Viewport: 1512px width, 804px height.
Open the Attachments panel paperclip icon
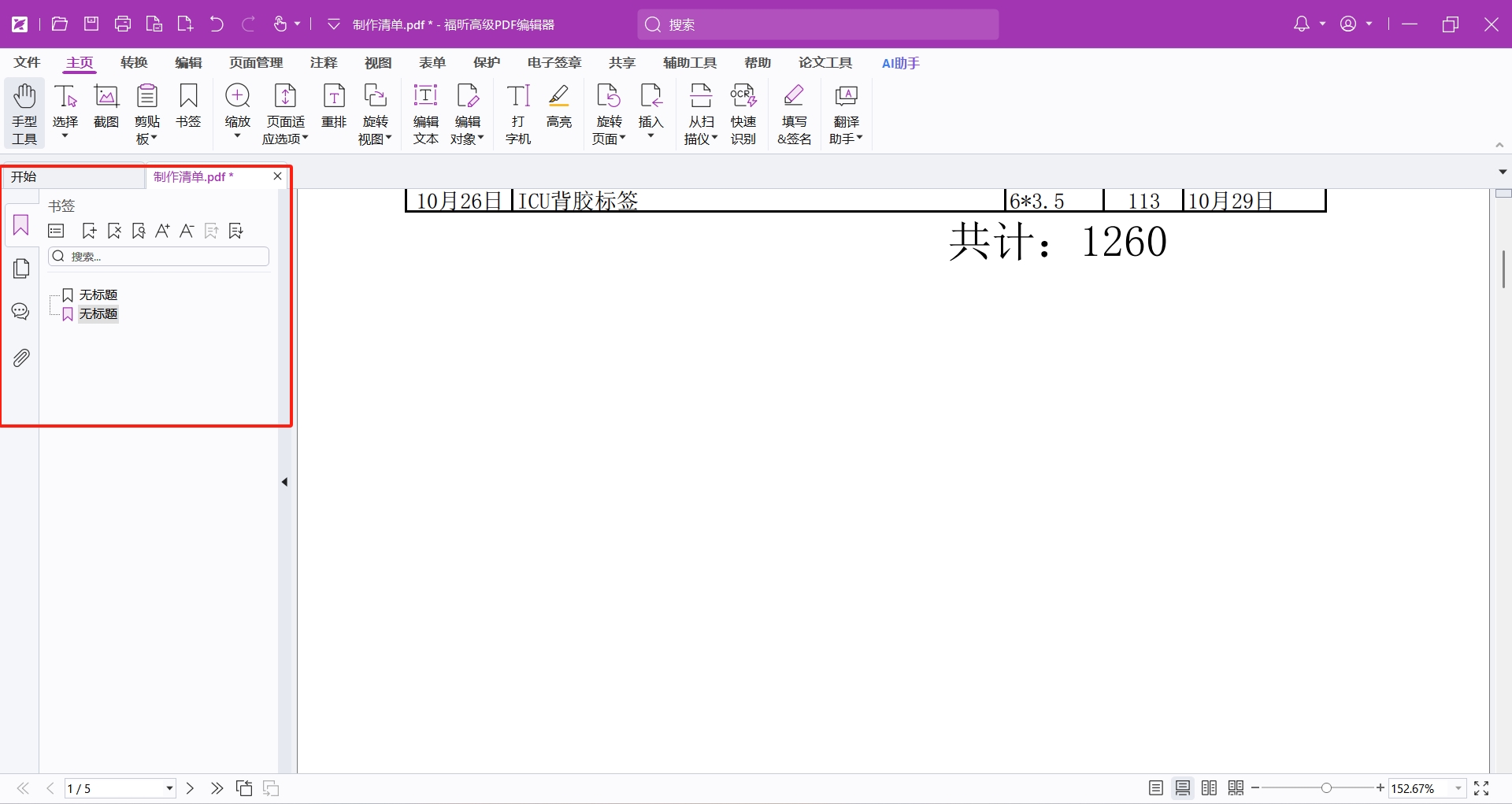[21, 358]
